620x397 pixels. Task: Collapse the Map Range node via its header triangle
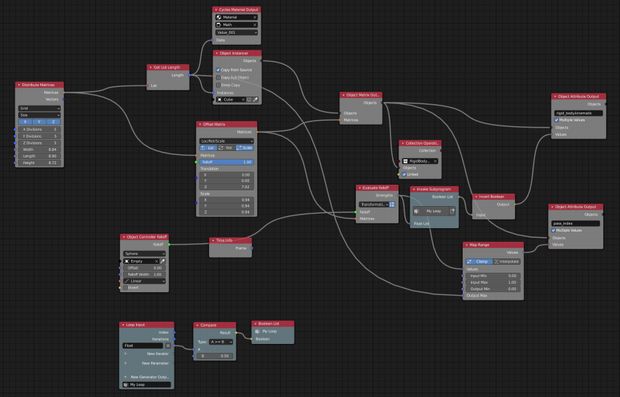pyautogui.click(x=467, y=245)
